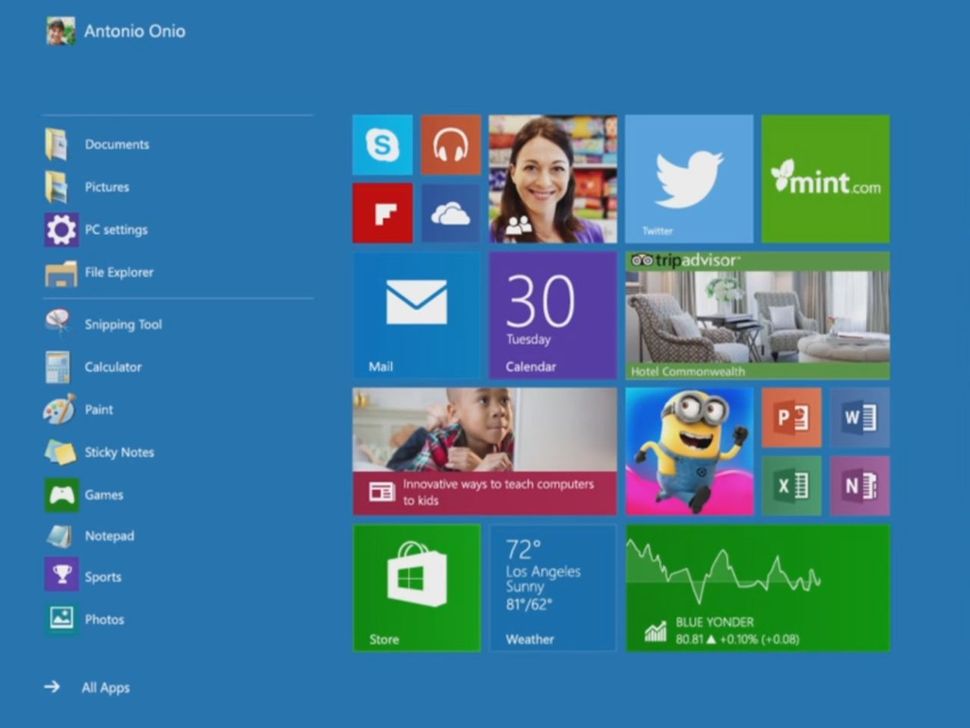Visit mint.com via its tile

click(x=825, y=178)
